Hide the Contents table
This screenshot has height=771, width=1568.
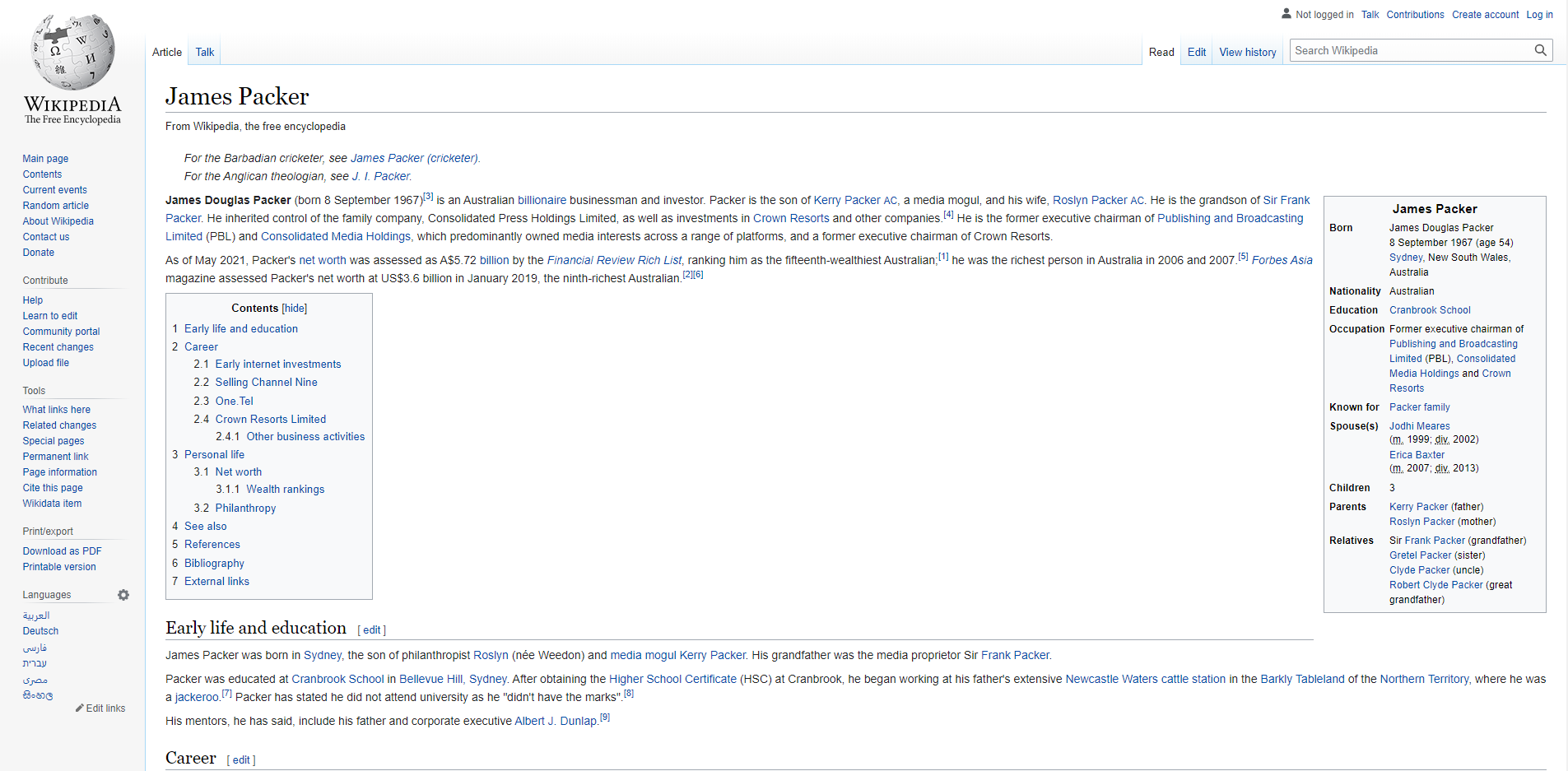click(295, 309)
